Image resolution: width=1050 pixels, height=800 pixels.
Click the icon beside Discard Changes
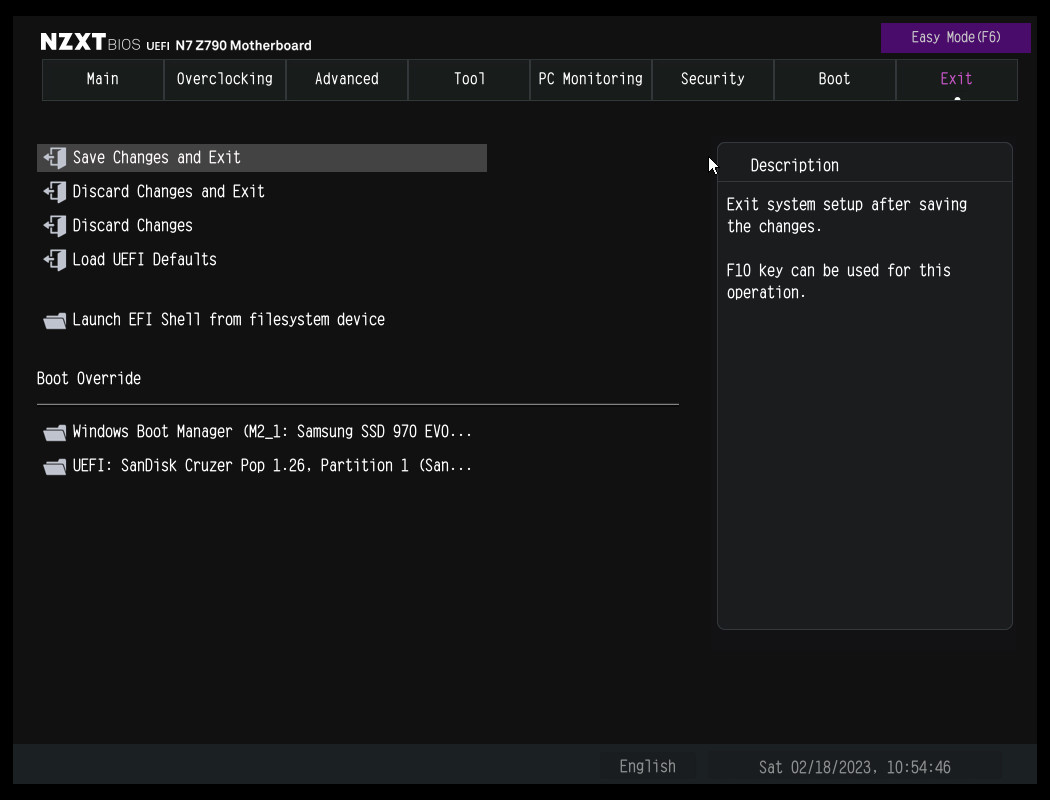55,226
